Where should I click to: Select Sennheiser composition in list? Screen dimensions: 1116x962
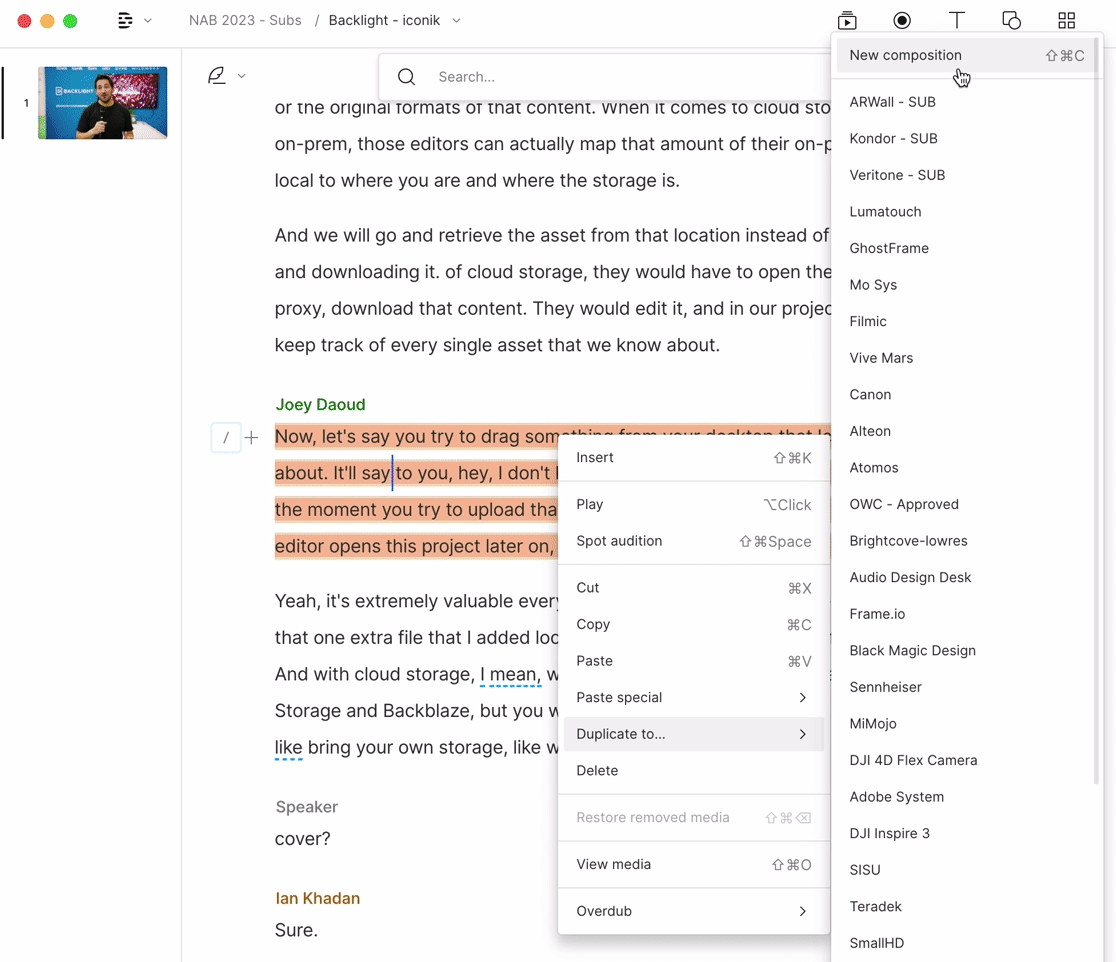pyautogui.click(x=966, y=687)
